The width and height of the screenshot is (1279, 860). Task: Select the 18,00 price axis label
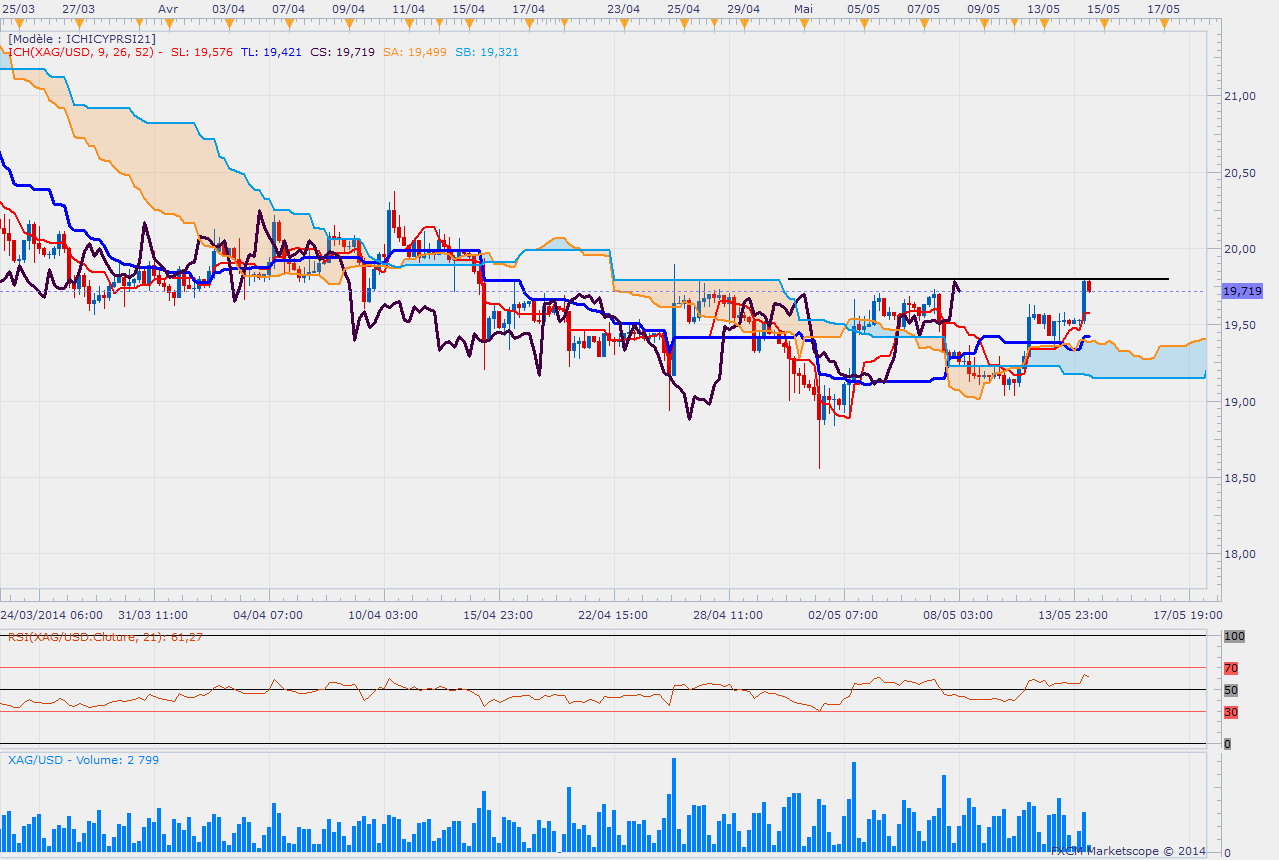1238,555
